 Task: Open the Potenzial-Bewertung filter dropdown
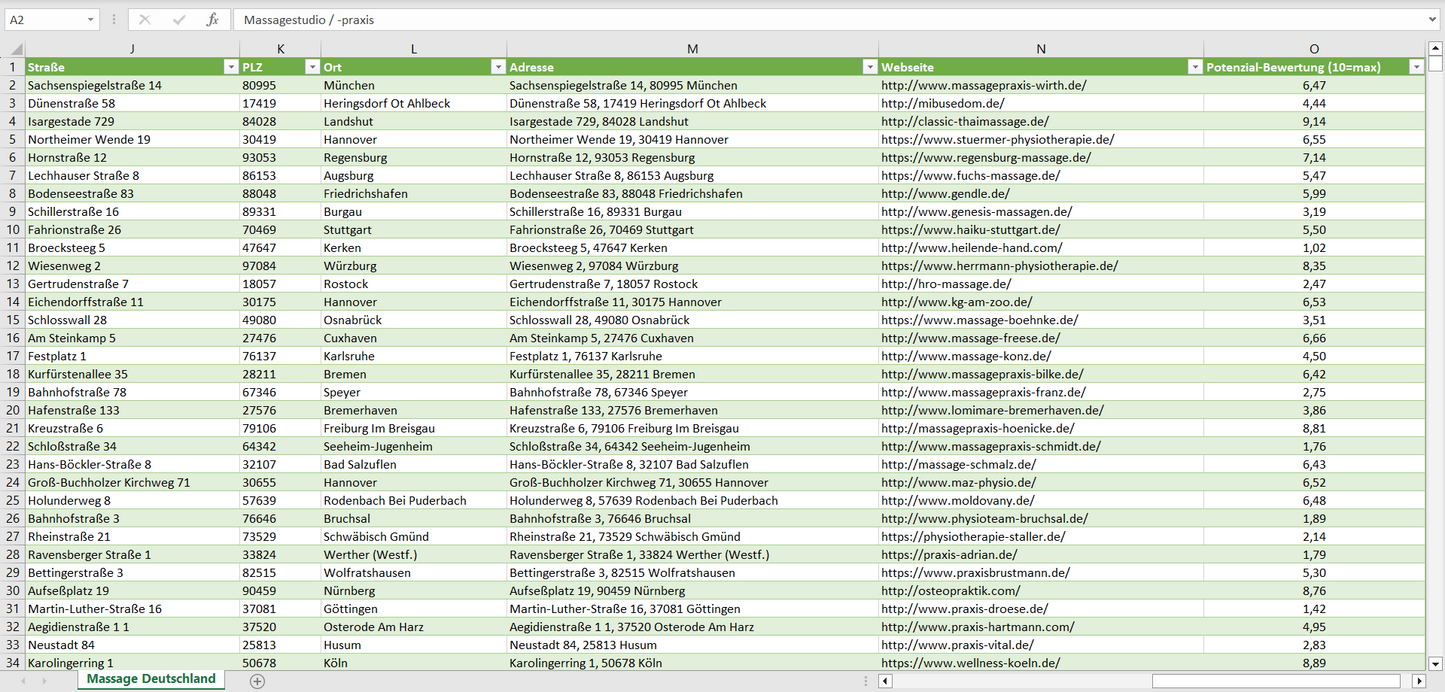pos(1416,65)
